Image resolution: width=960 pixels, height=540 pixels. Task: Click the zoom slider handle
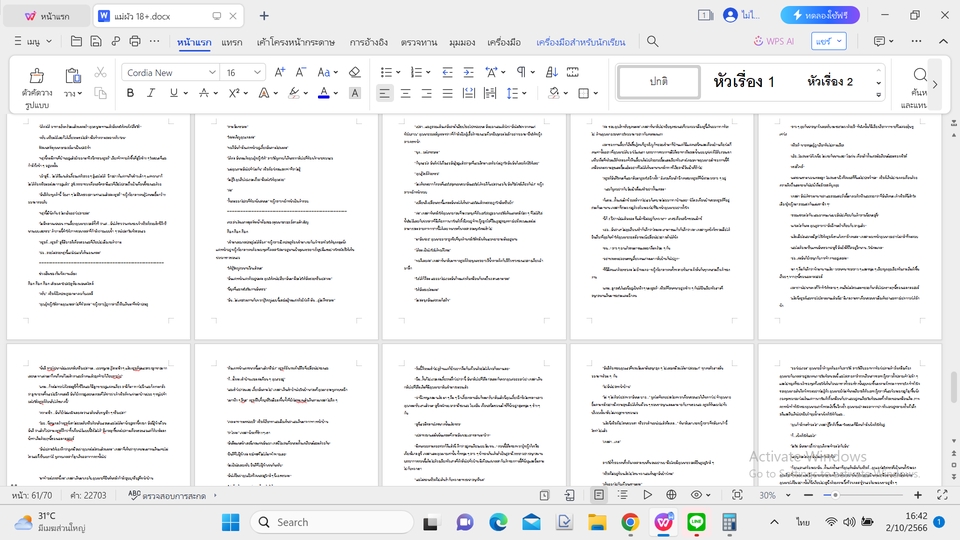[x=835, y=495]
